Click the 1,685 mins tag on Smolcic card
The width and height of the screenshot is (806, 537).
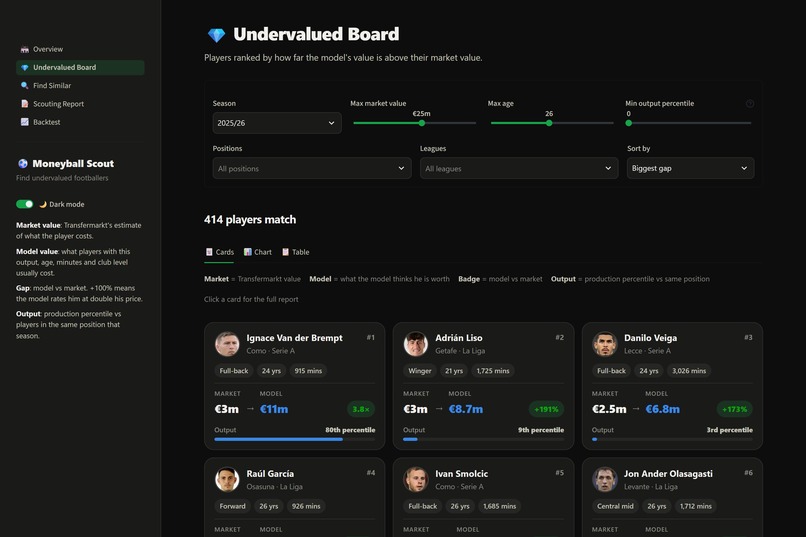click(x=500, y=506)
